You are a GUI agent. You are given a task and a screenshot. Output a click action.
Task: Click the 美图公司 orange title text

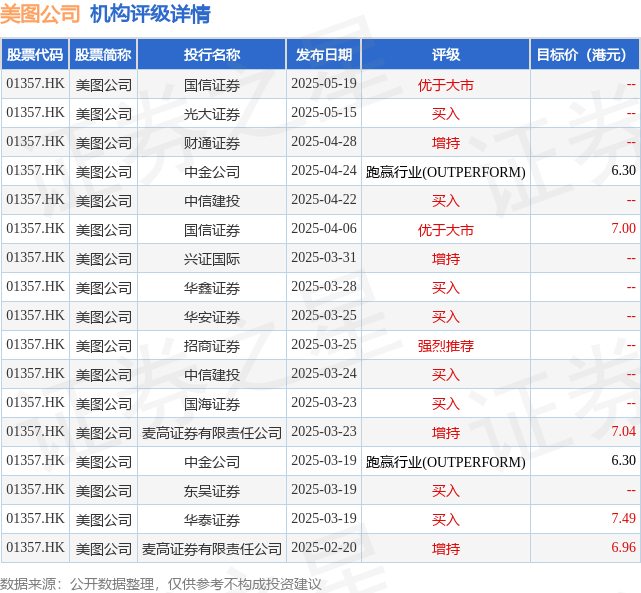pyautogui.click(x=40, y=14)
